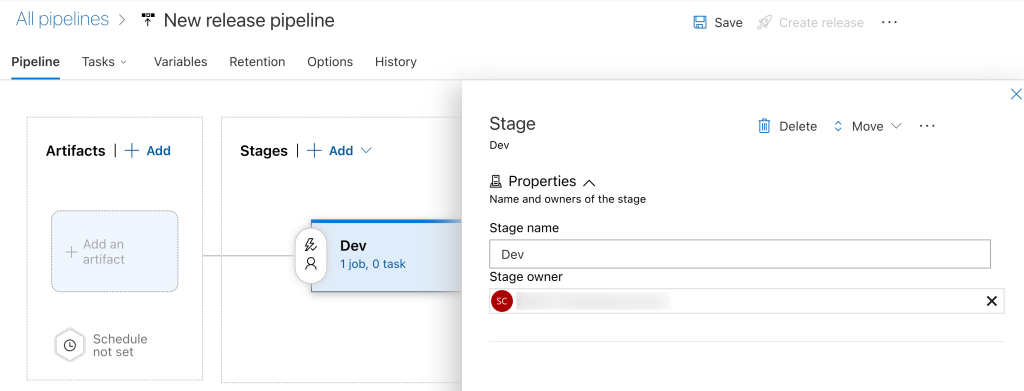The image size is (1024, 391).
Task: Click Add link in Artifacts section
Action: coord(158,151)
